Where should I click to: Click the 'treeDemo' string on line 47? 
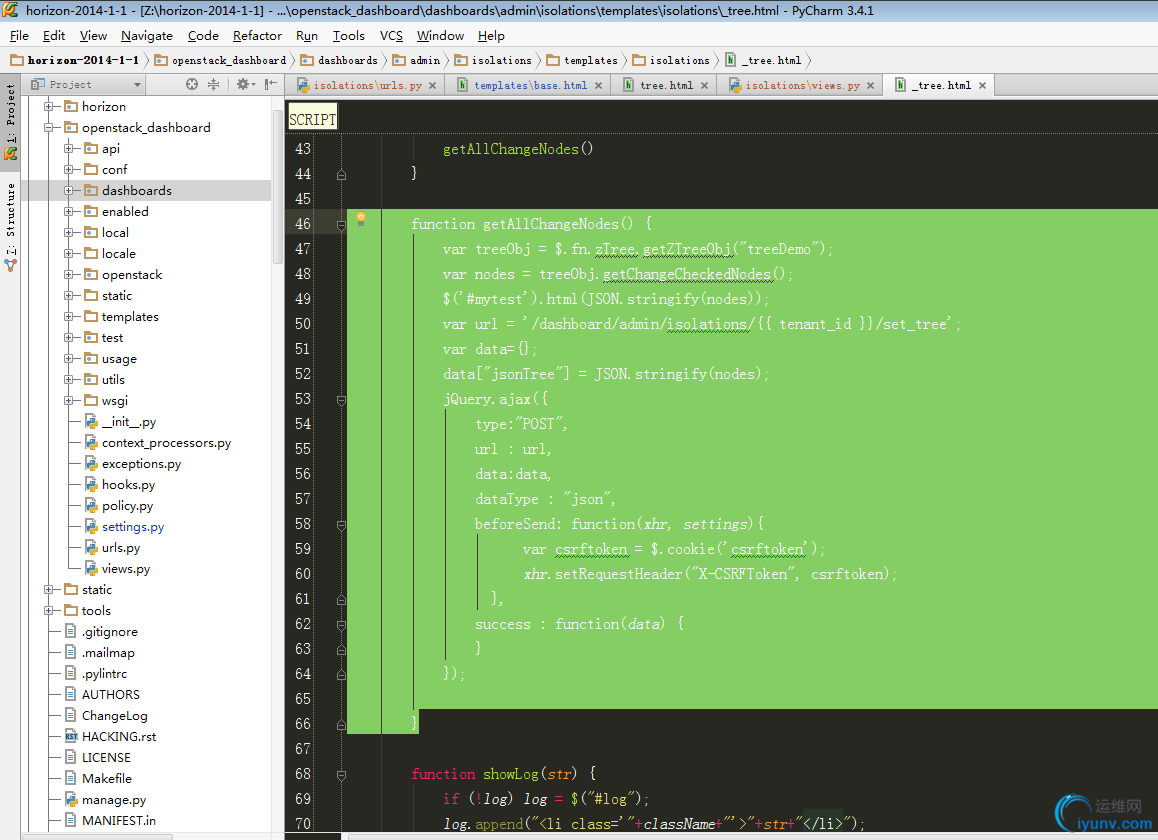pos(778,249)
